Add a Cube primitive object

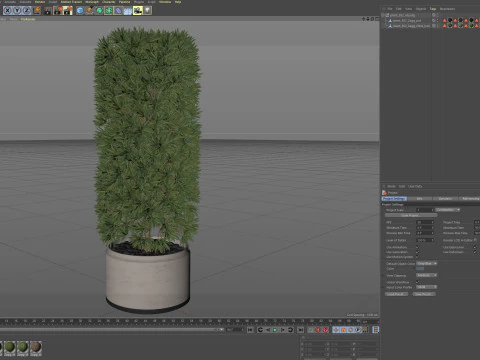point(80,11)
